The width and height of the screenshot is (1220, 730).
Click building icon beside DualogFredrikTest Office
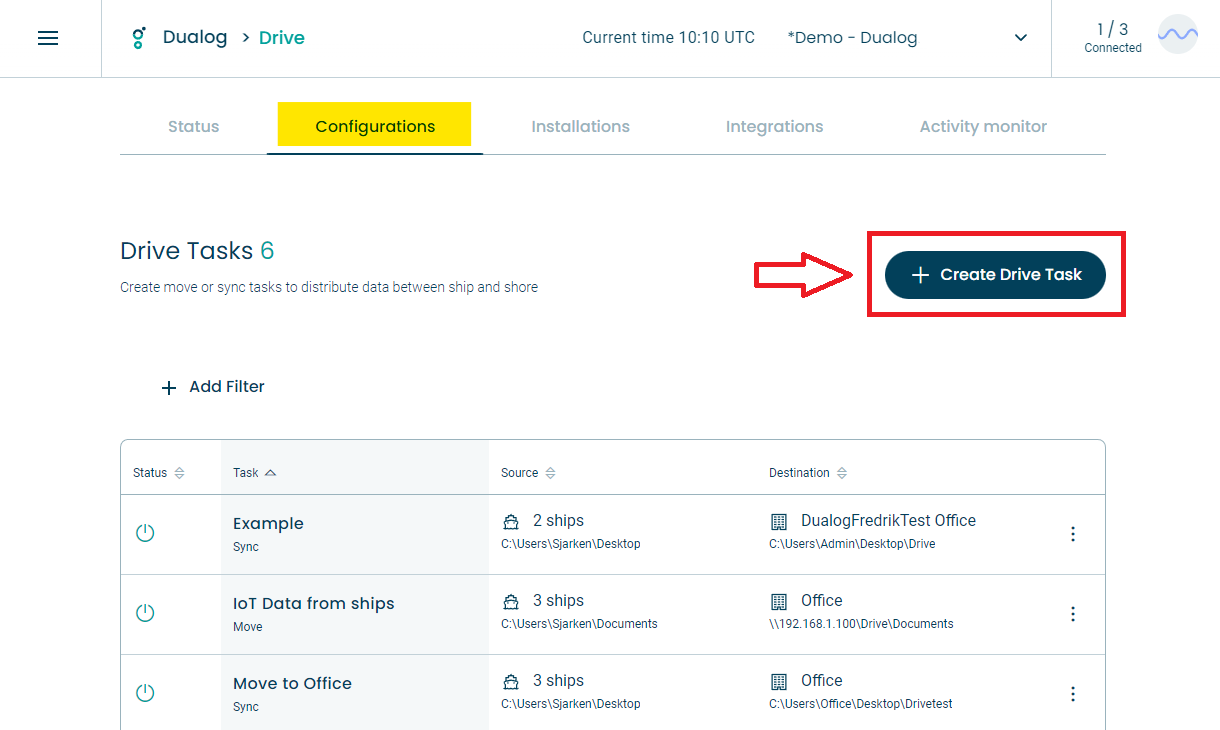[x=779, y=522]
